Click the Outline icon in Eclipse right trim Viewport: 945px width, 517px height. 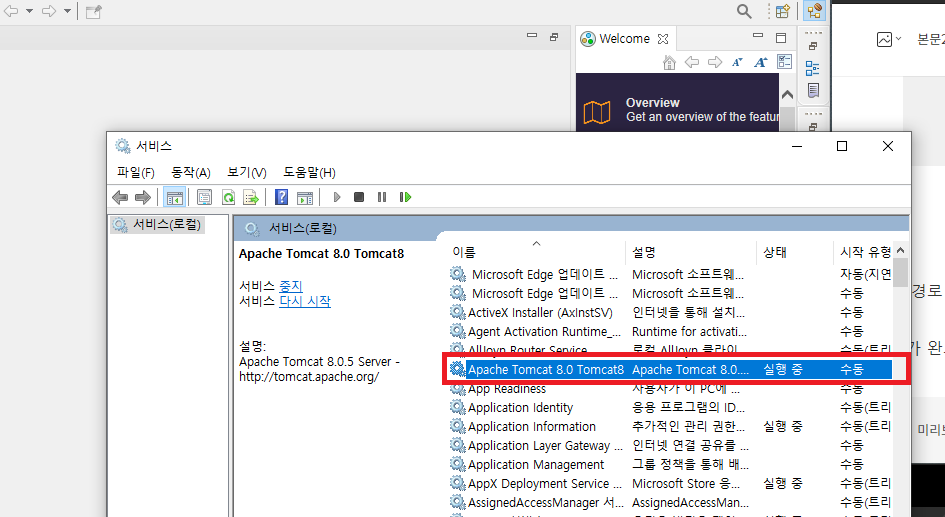812,69
